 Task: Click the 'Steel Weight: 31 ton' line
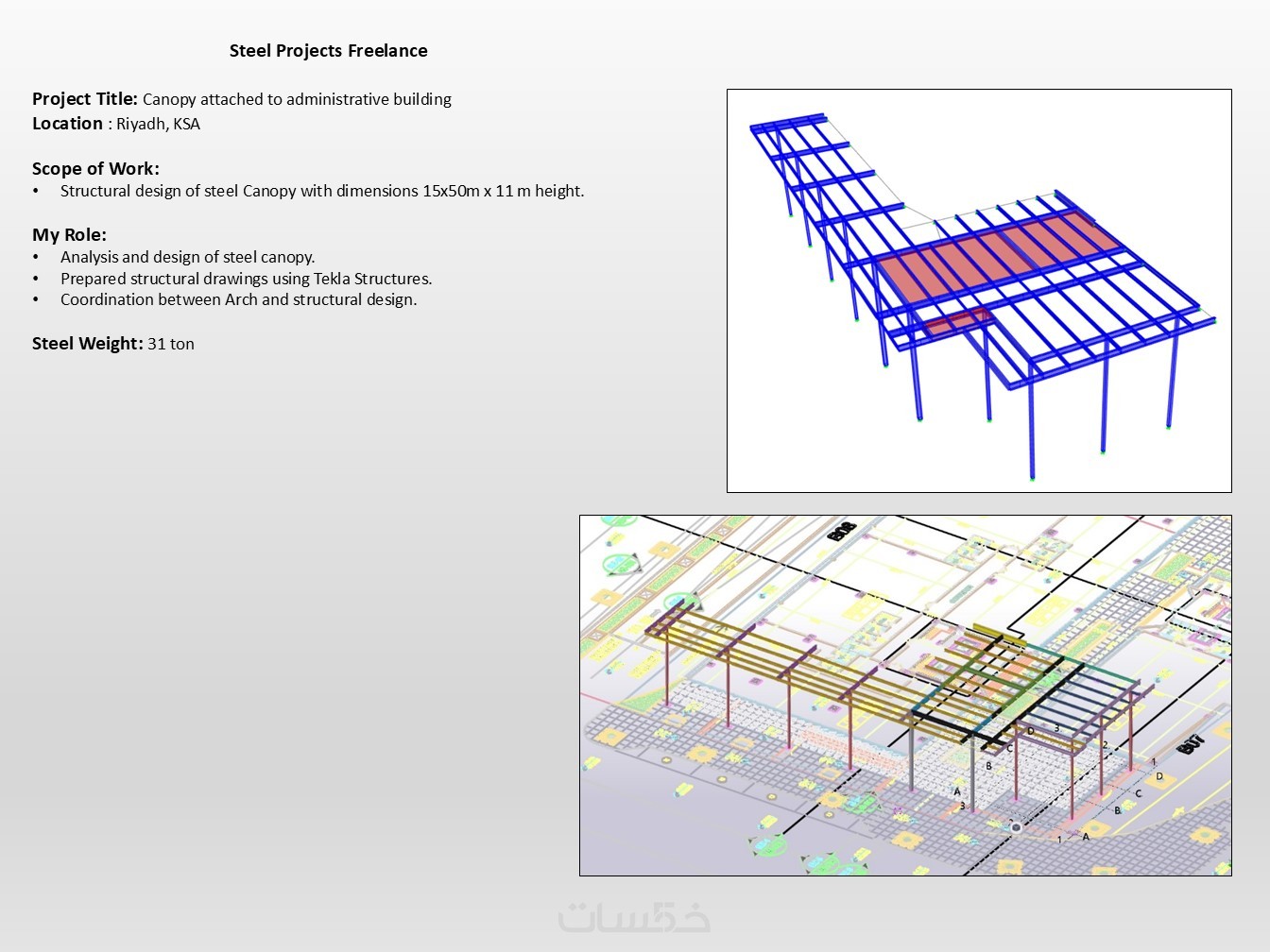(x=113, y=344)
